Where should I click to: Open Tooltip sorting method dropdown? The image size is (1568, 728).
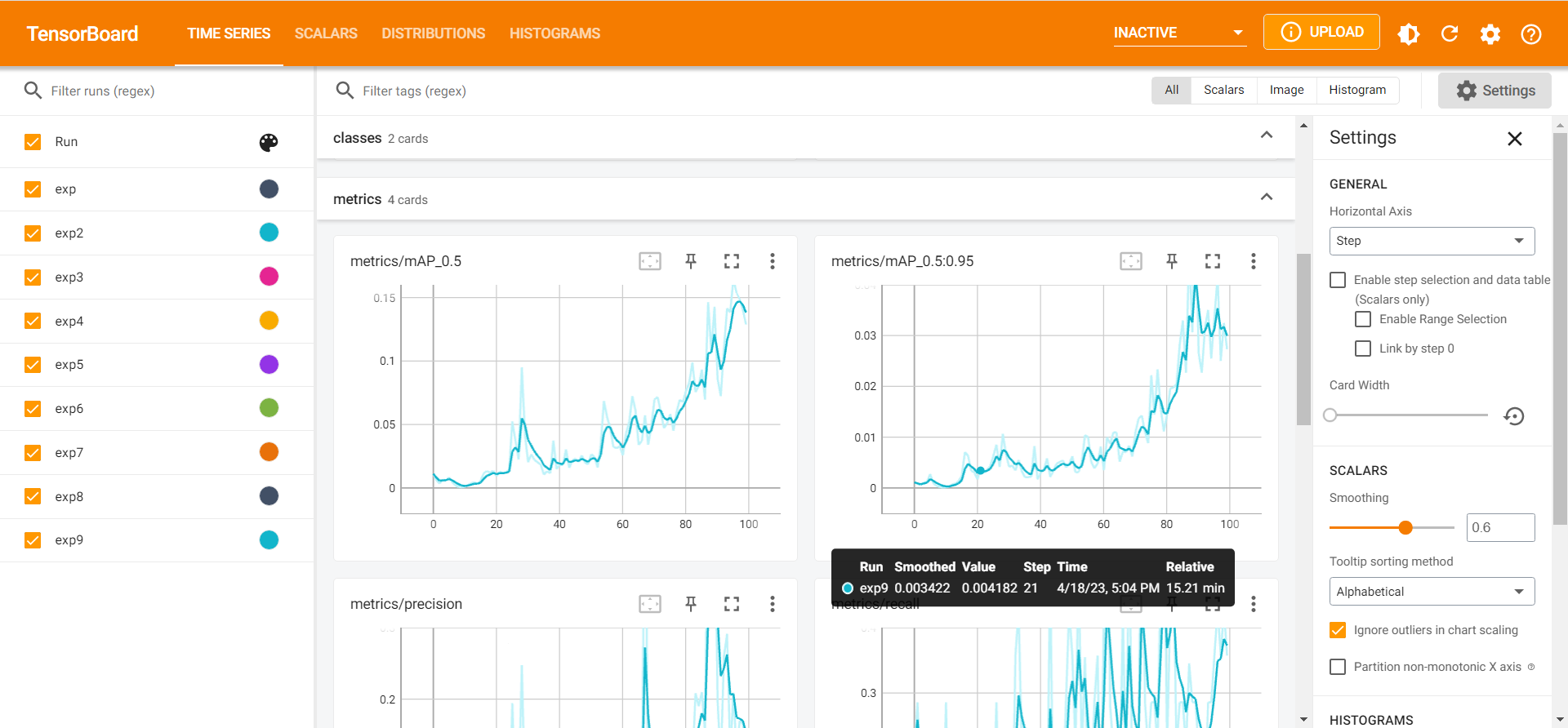[x=1432, y=592]
